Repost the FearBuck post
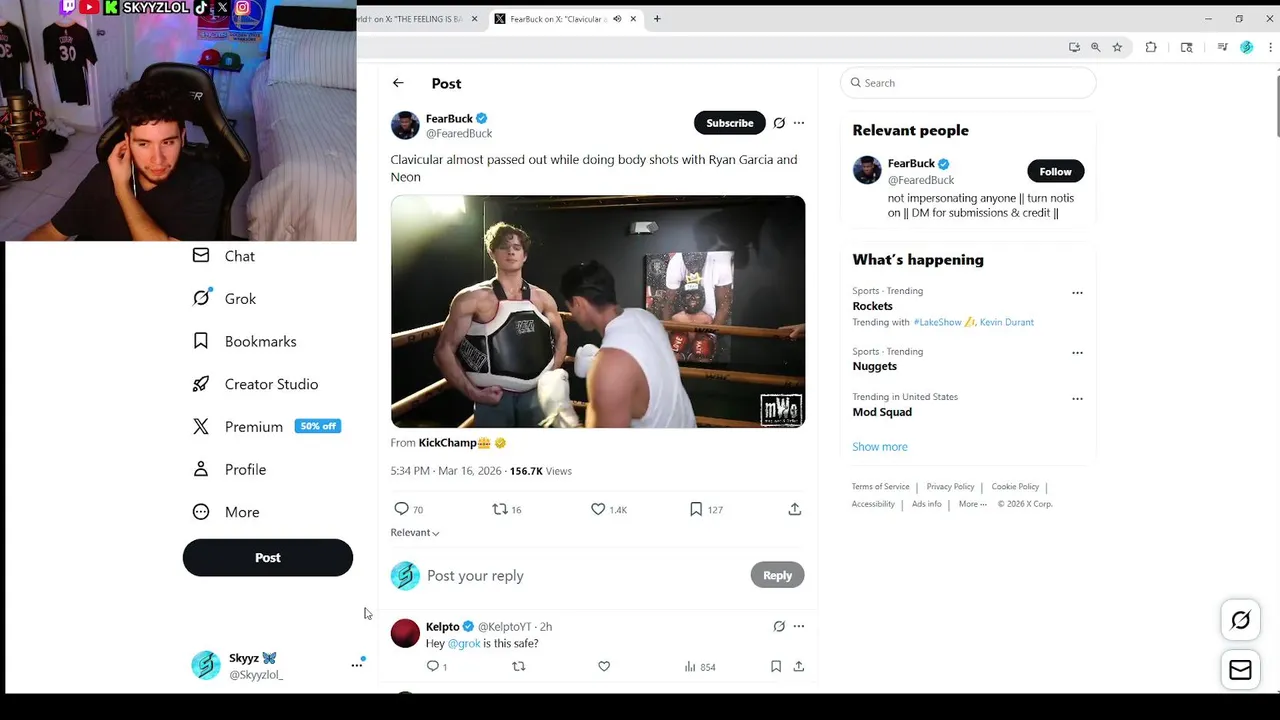This screenshot has height=720, width=1280. click(500, 509)
